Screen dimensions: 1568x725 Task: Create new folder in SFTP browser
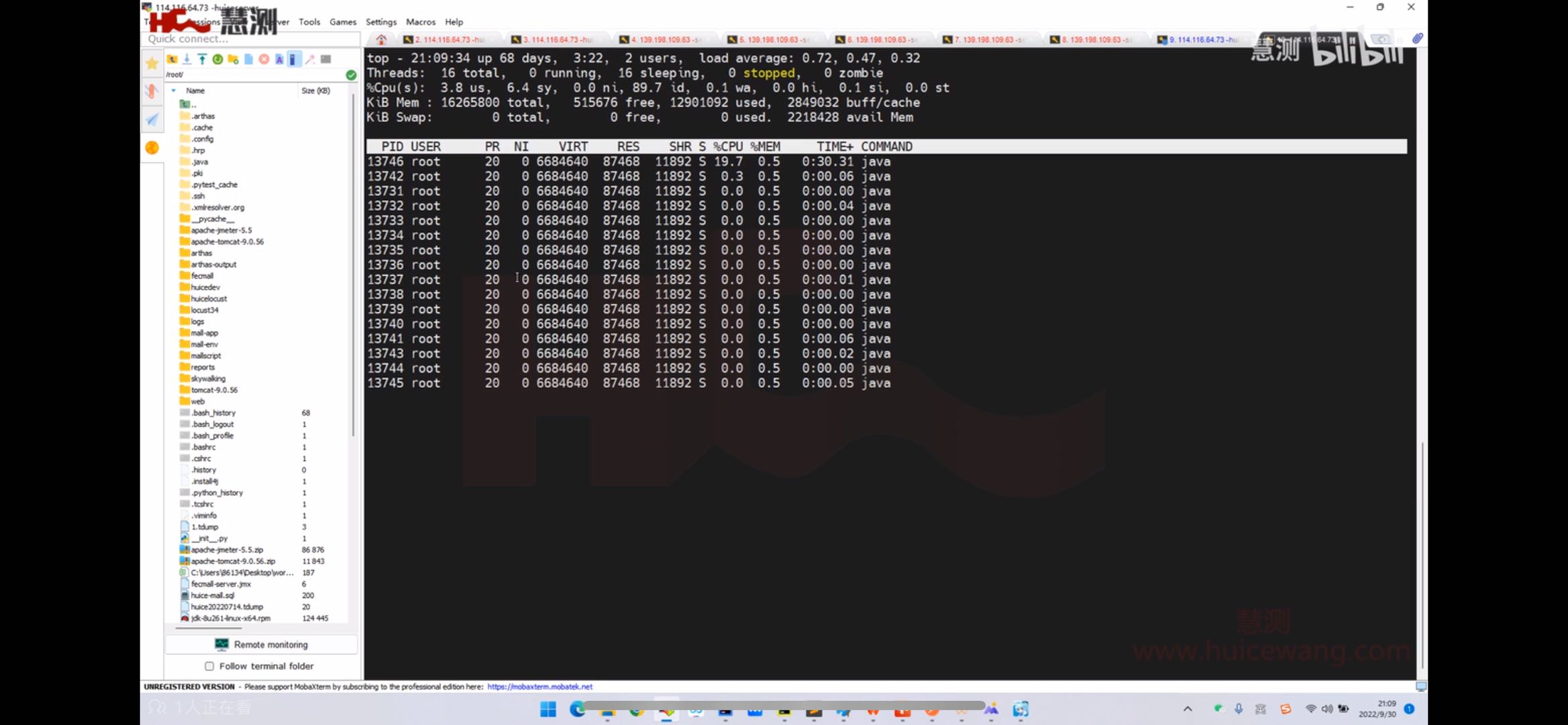233,59
